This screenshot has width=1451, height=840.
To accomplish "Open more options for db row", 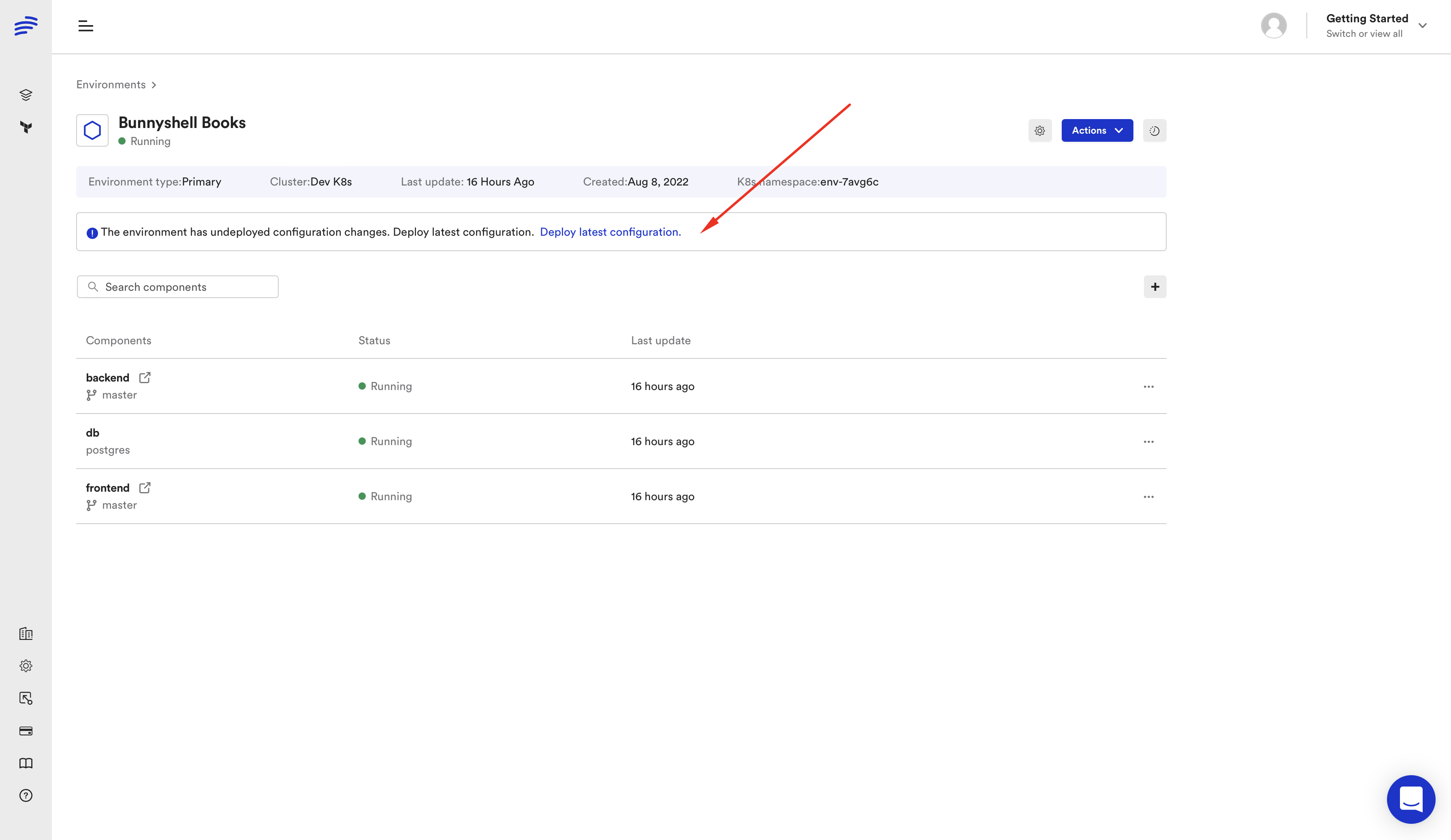I will (x=1149, y=441).
